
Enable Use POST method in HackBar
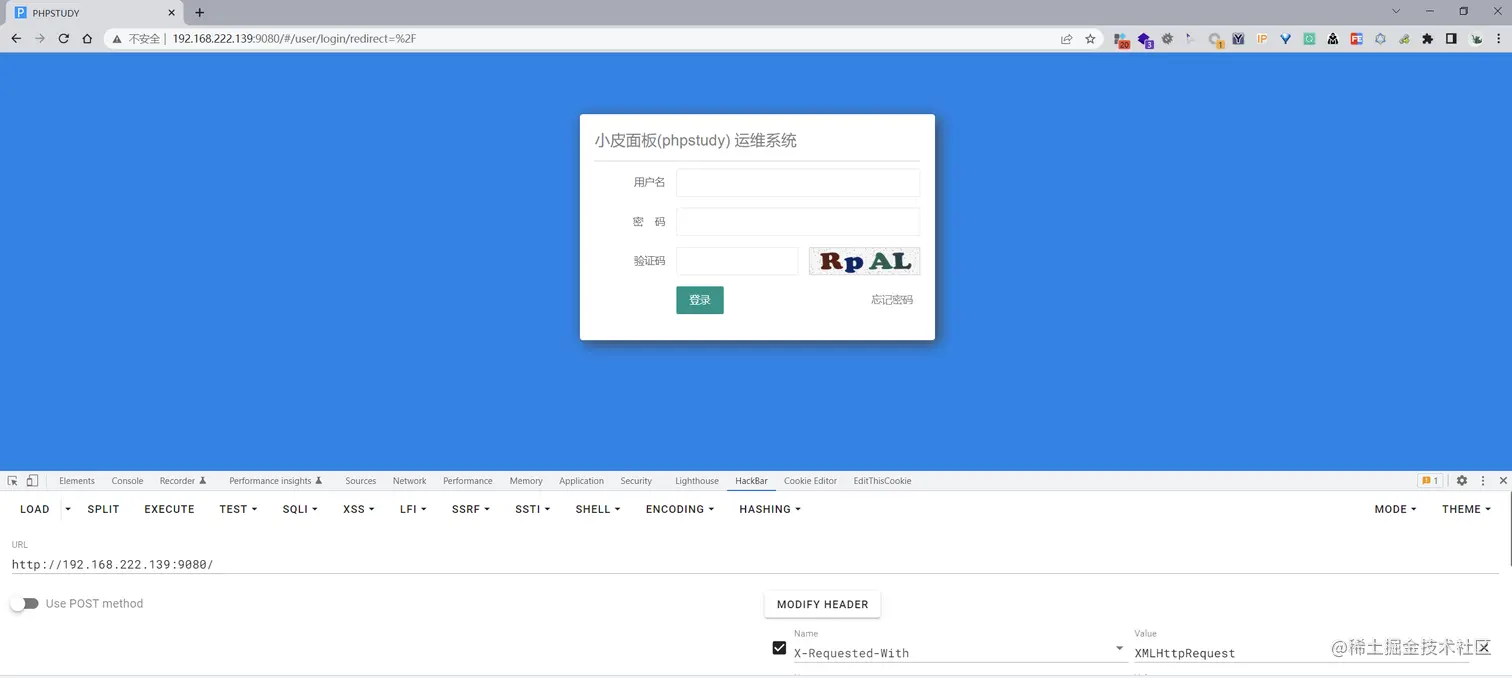(26, 603)
